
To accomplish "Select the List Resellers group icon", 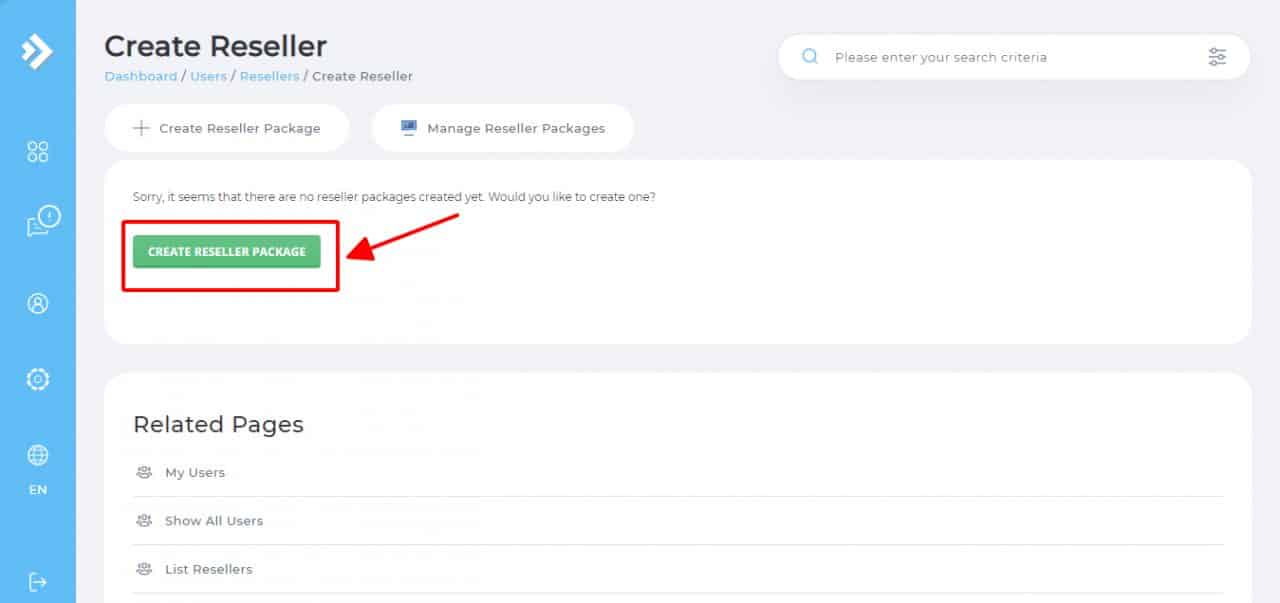I will tap(143, 568).
